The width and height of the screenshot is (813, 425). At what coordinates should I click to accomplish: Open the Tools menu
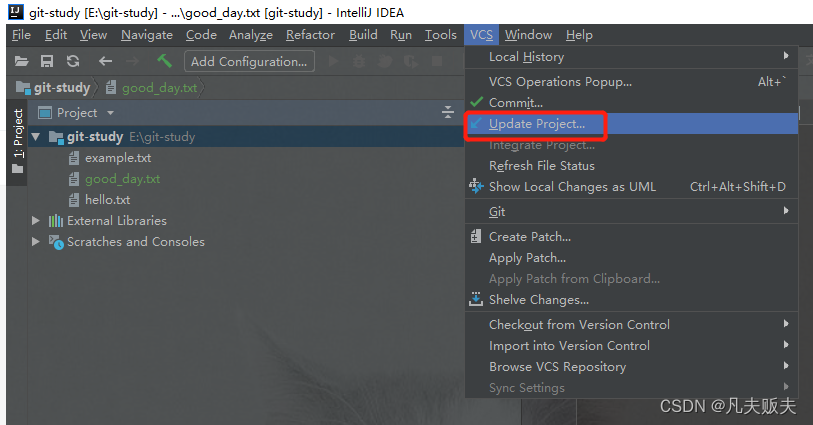click(x=441, y=35)
